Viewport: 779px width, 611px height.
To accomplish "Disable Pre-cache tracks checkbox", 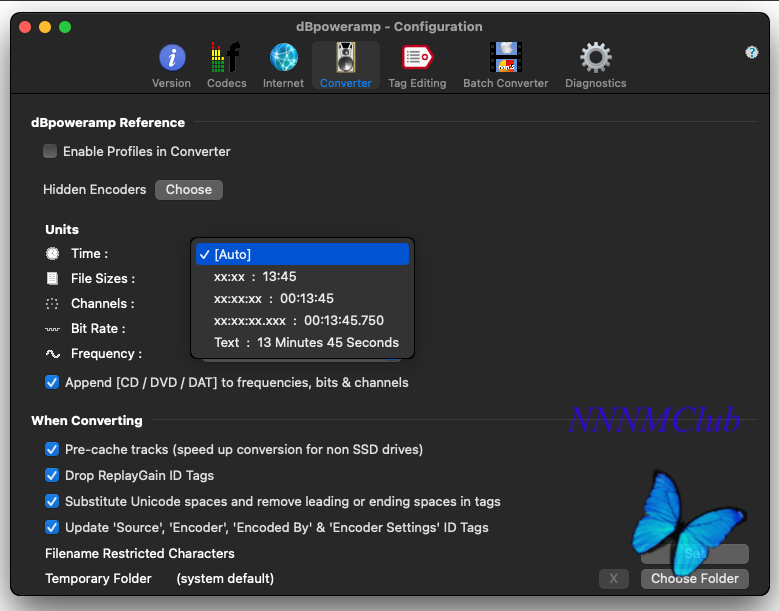I will click(52, 449).
